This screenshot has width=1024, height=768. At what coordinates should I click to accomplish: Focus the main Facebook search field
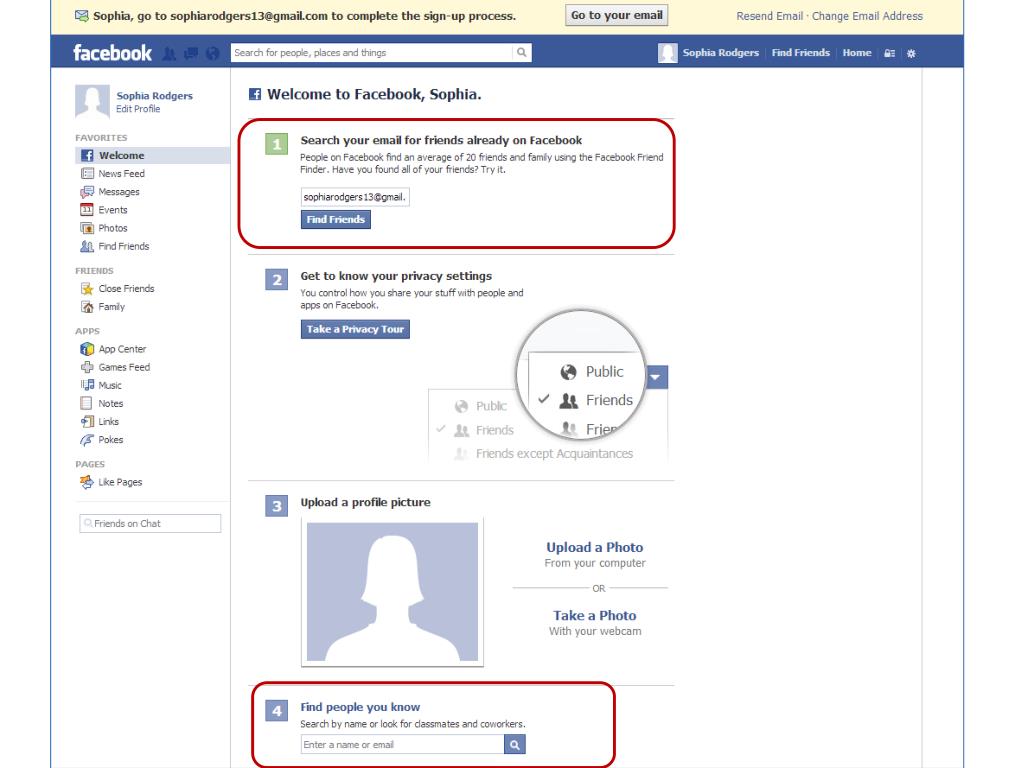coord(372,53)
